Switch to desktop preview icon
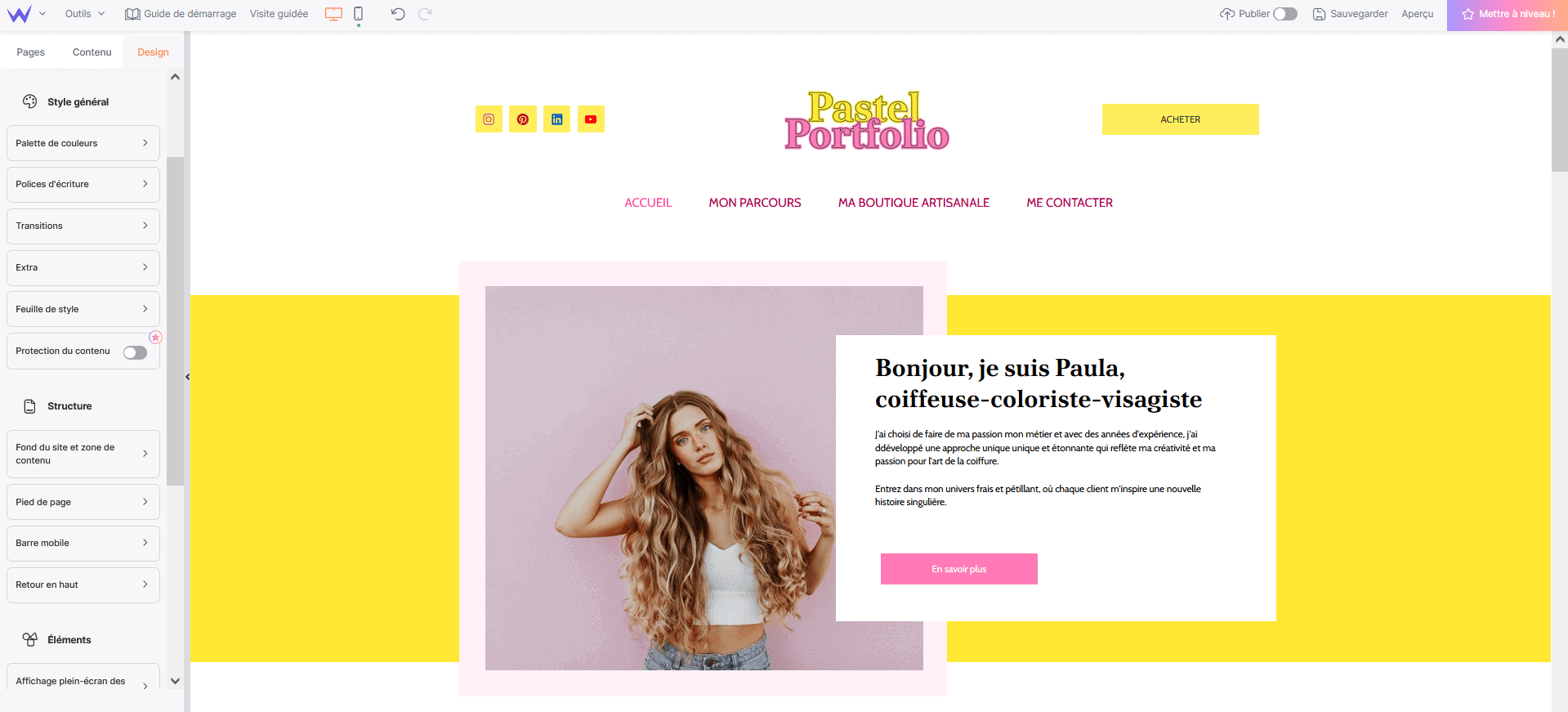 (333, 14)
